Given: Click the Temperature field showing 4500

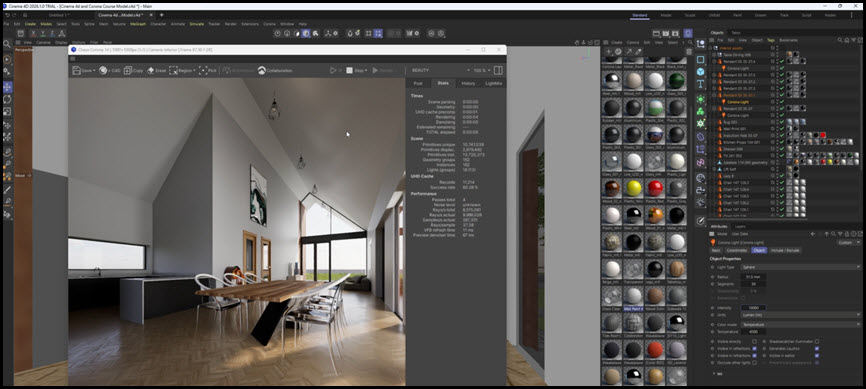Looking at the screenshot, I should coord(753,332).
